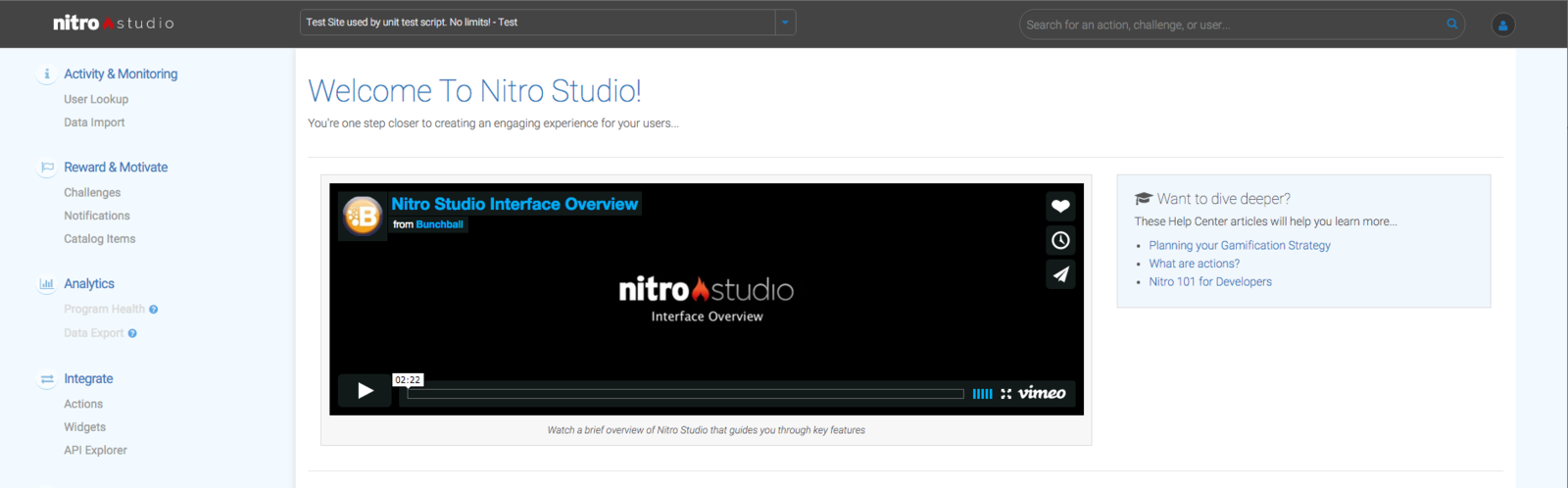Adjust the video volume bars
This screenshot has width=1568, height=488.
(x=982, y=394)
